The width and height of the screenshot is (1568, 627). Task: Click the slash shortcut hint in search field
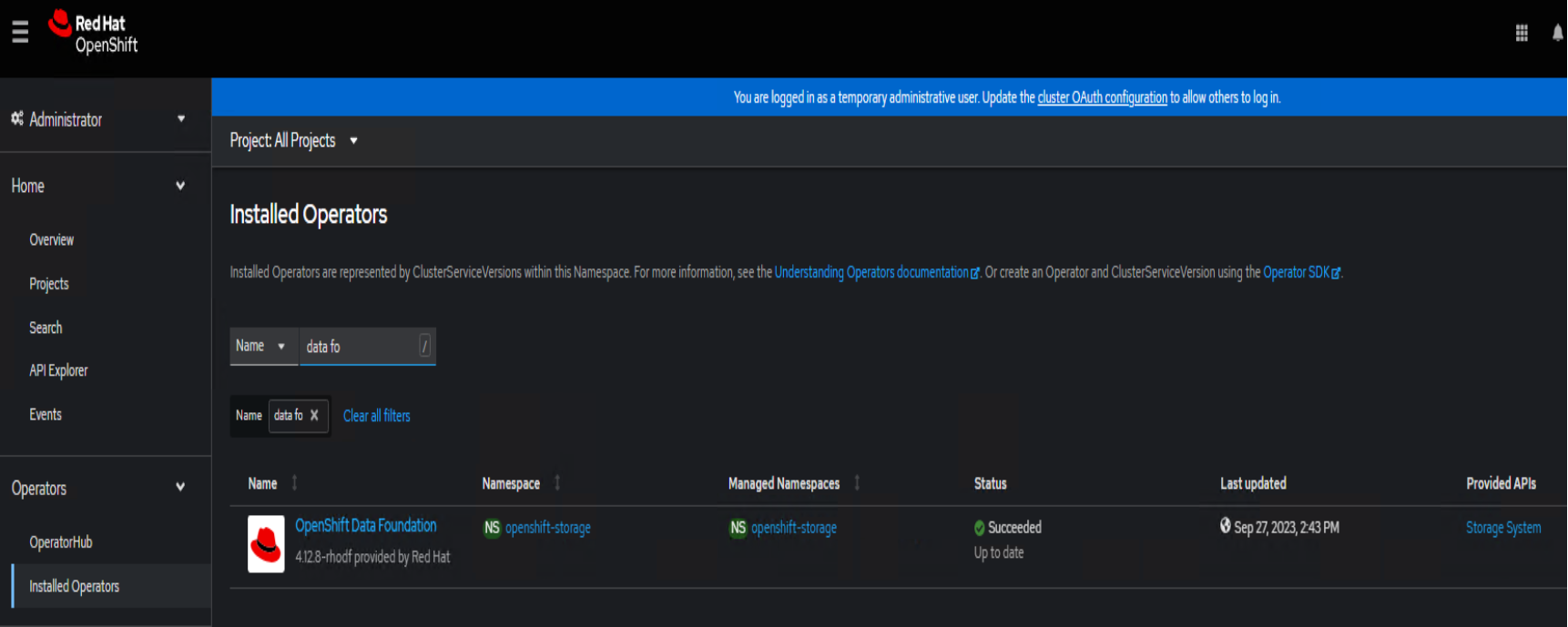tap(424, 346)
